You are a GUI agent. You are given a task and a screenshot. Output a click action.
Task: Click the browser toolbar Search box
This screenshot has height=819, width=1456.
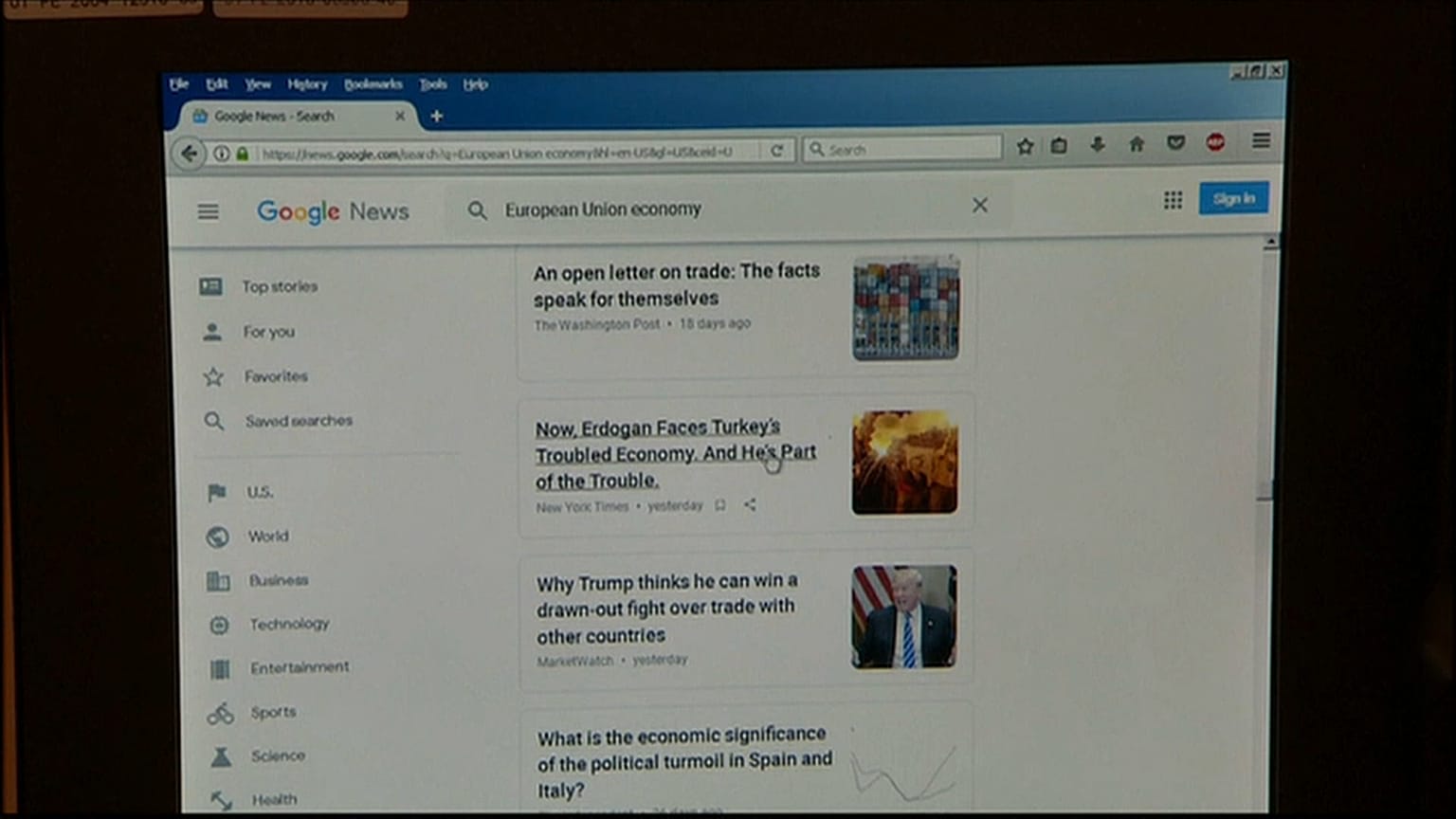pos(902,149)
